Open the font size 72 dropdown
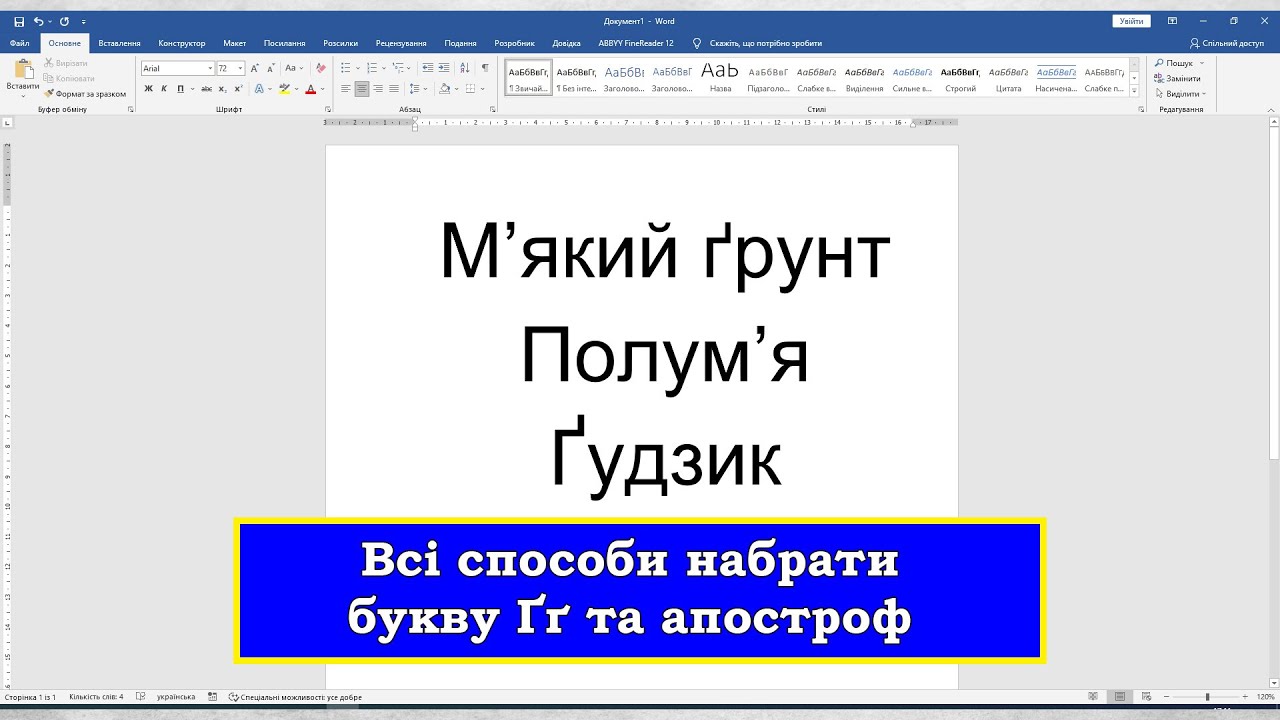The image size is (1280, 720). tap(240, 68)
